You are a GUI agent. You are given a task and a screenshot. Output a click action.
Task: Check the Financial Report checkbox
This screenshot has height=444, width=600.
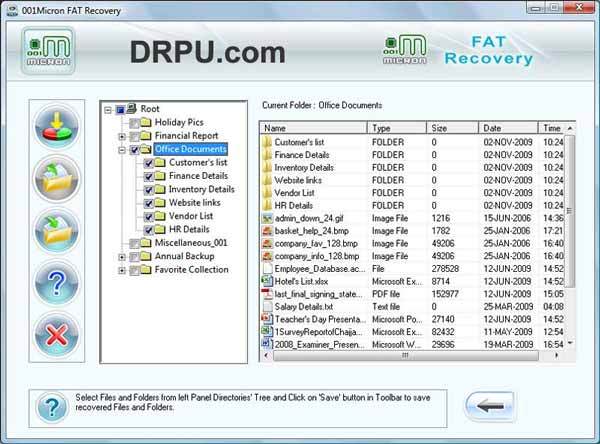tap(134, 137)
